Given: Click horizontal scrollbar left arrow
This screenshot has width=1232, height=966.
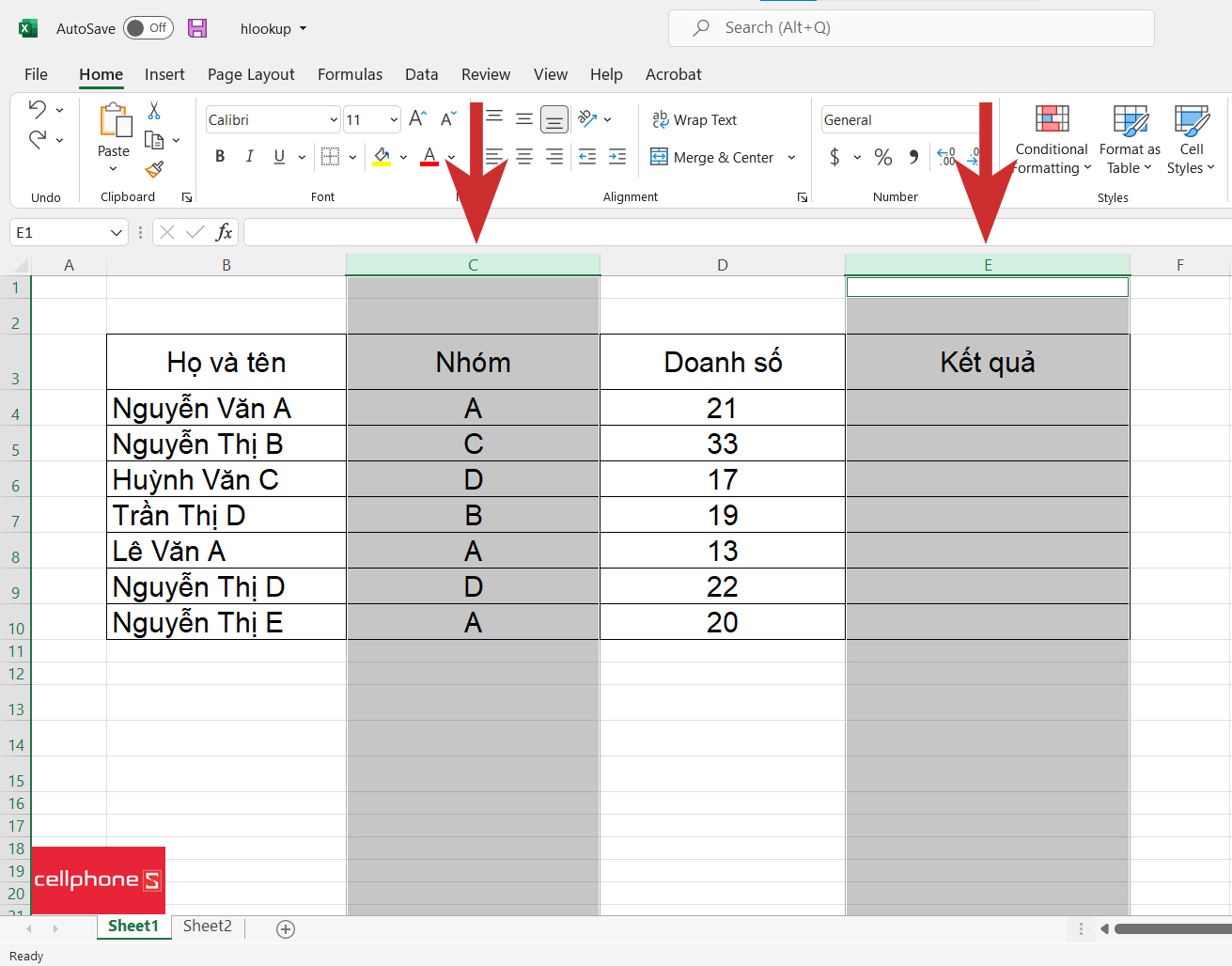Looking at the screenshot, I should pyautogui.click(x=1105, y=929).
